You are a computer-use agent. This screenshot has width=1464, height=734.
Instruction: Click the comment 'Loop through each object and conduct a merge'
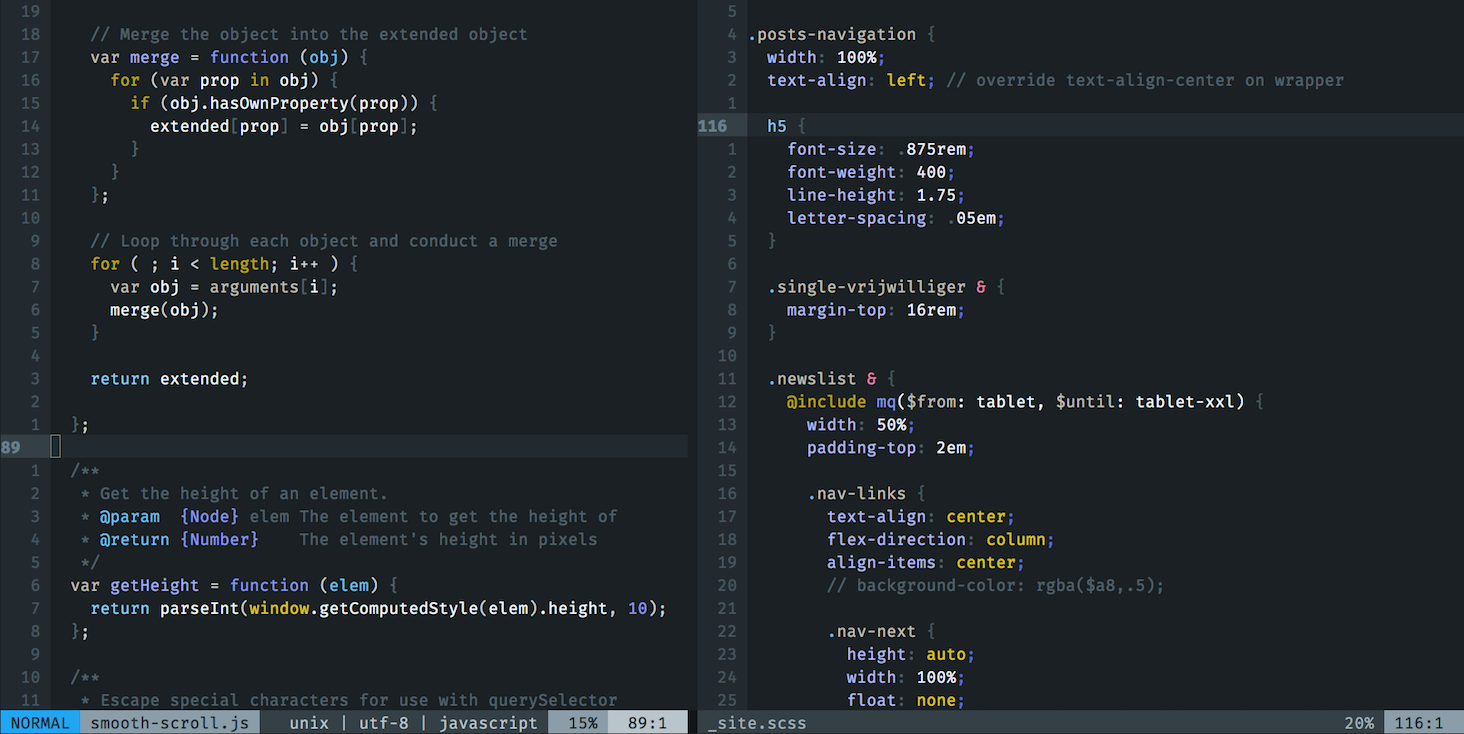[324, 241]
